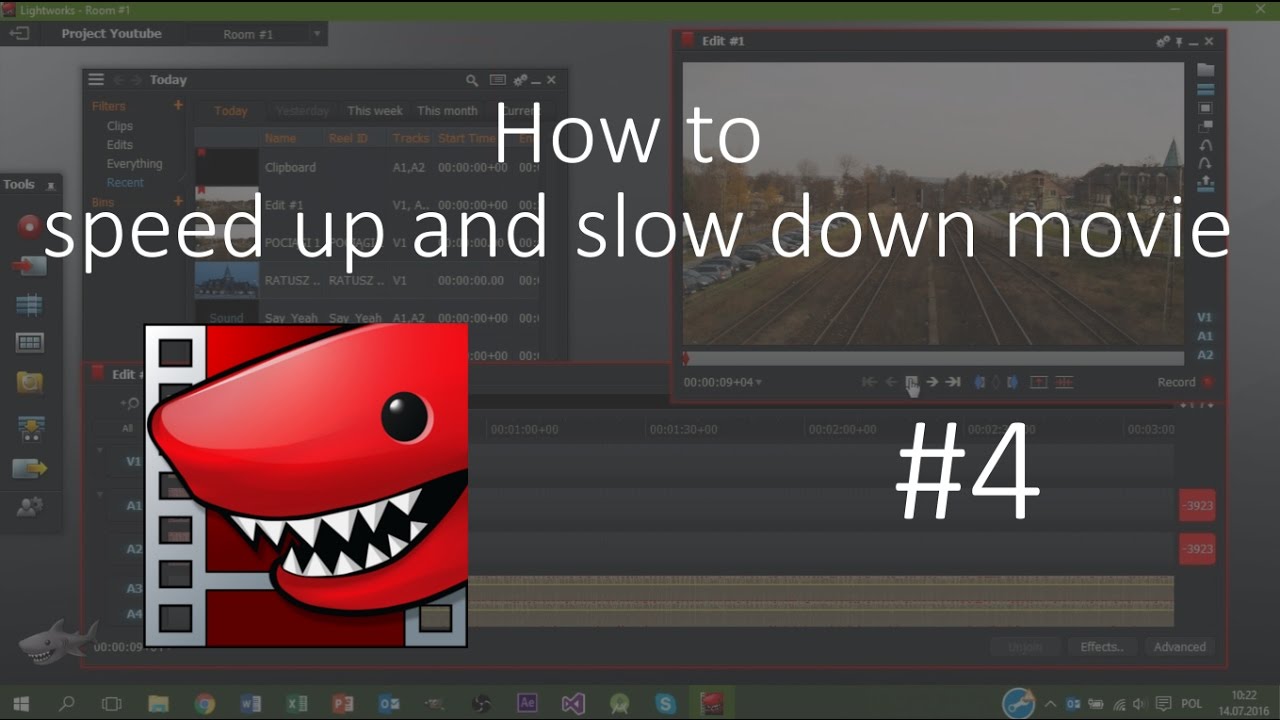1280x720 pixels.
Task: Click the folder icon in the Edit #1 viewer
Action: [1206, 70]
